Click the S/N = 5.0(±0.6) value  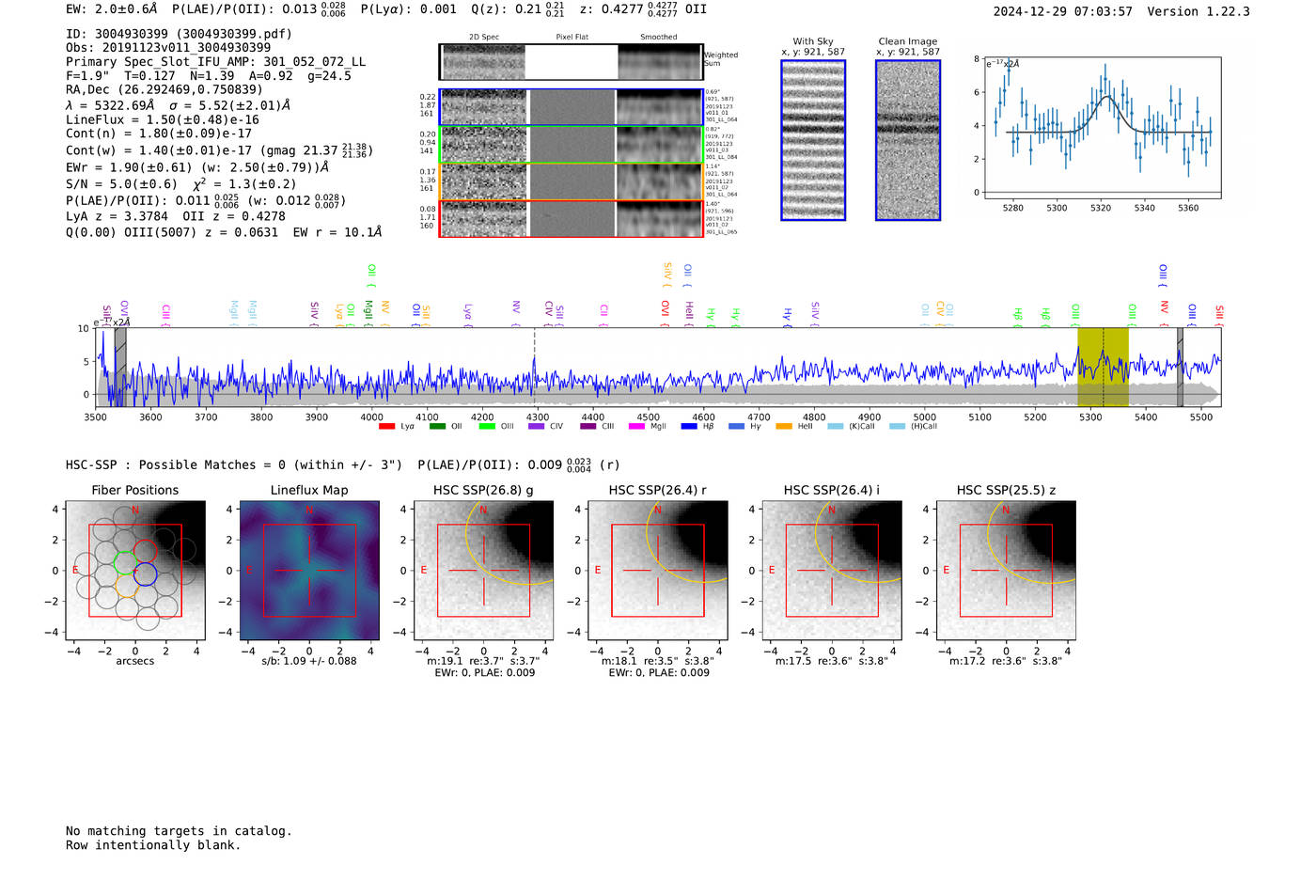(121, 184)
